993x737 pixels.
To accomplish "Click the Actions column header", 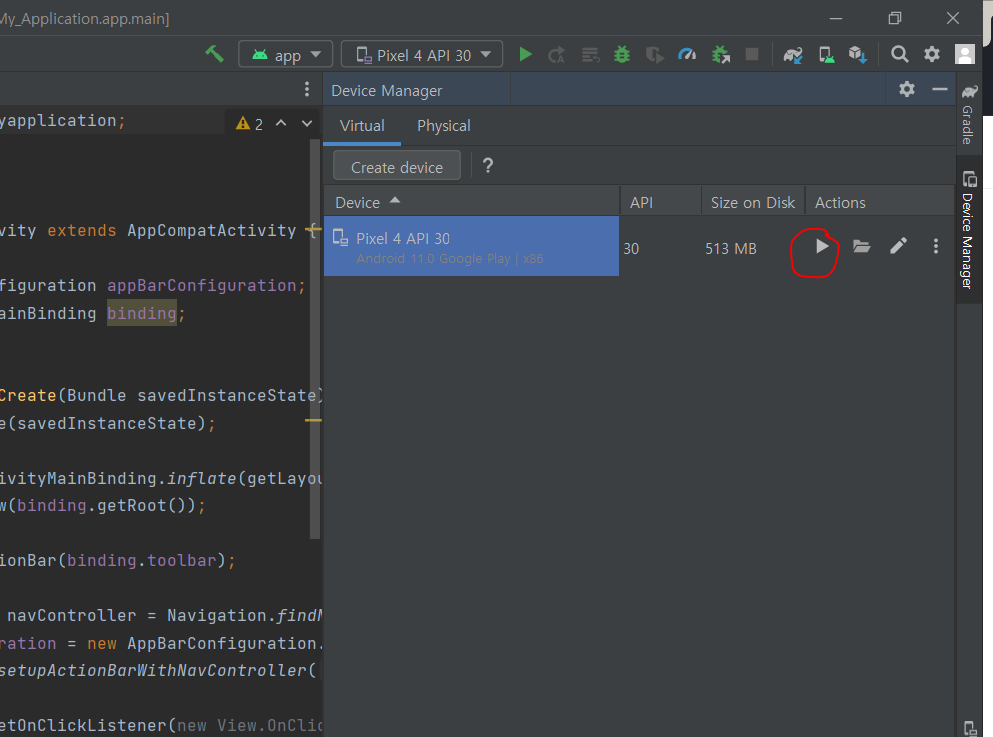I will 880,202.
